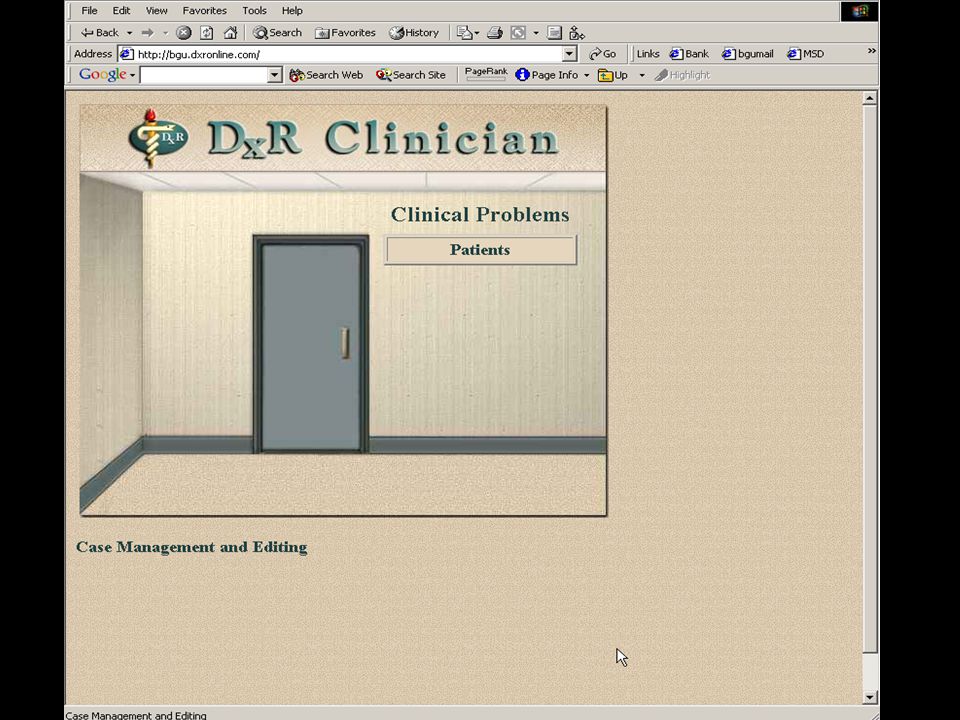Open the Bank link in Links bar

pos(689,54)
